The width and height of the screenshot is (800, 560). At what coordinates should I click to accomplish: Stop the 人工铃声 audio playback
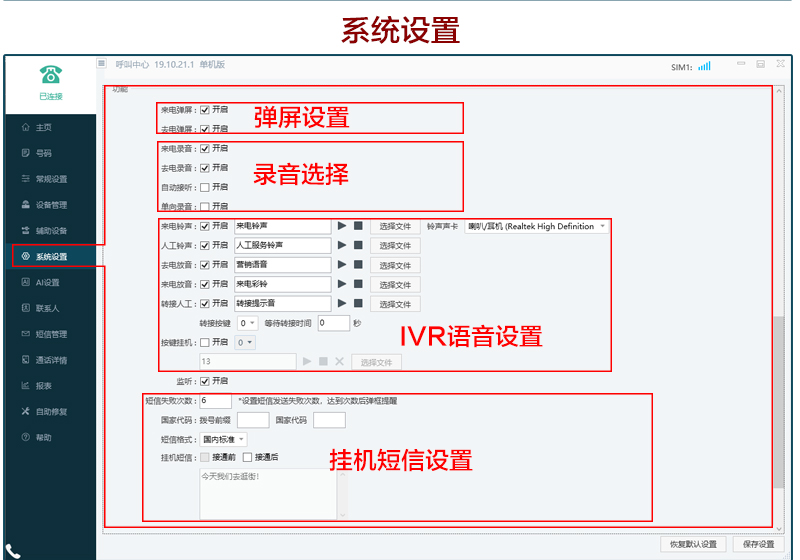(357, 245)
